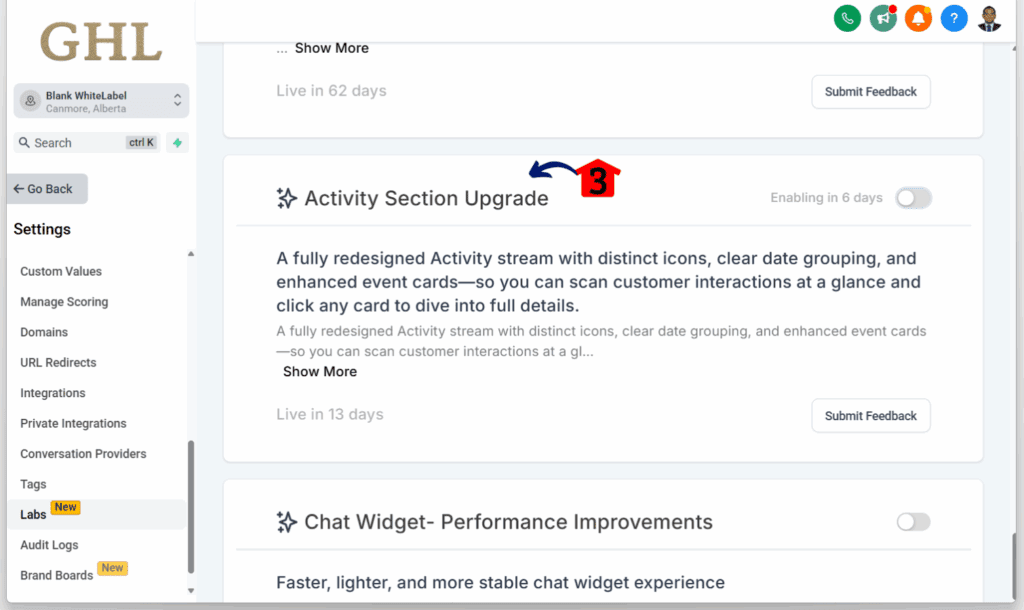Open the user profile avatar

[x=989, y=18]
